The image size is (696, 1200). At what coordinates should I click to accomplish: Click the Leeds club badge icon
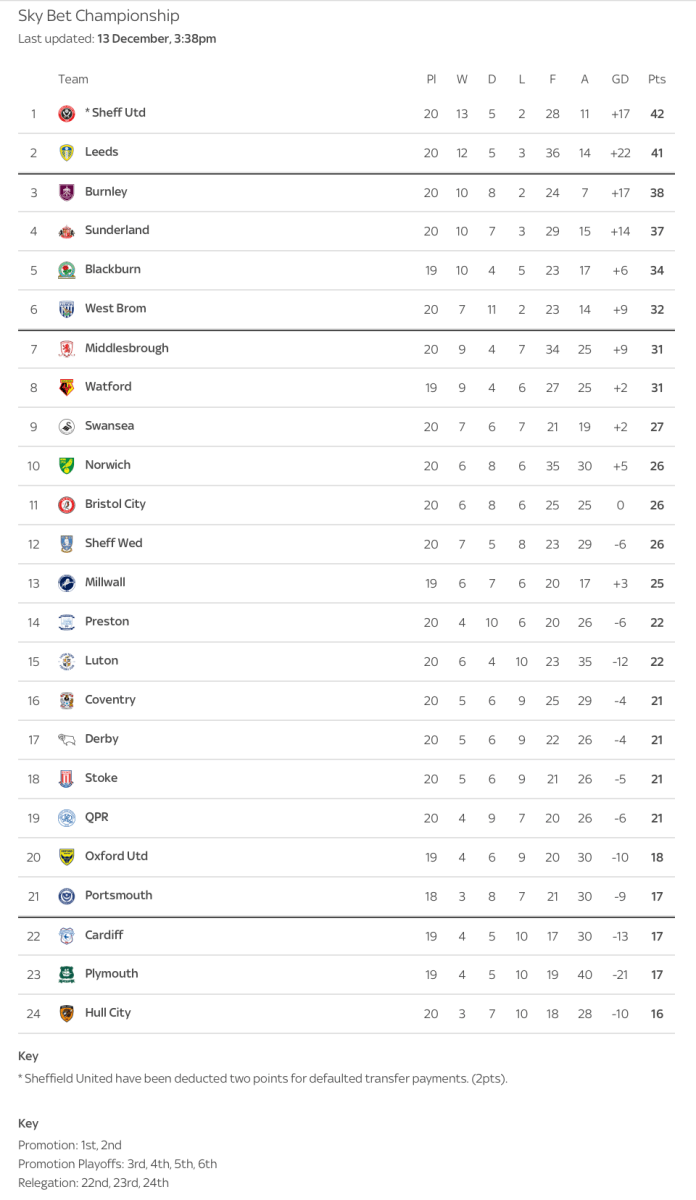pyautogui.click(x=67, y=153)
